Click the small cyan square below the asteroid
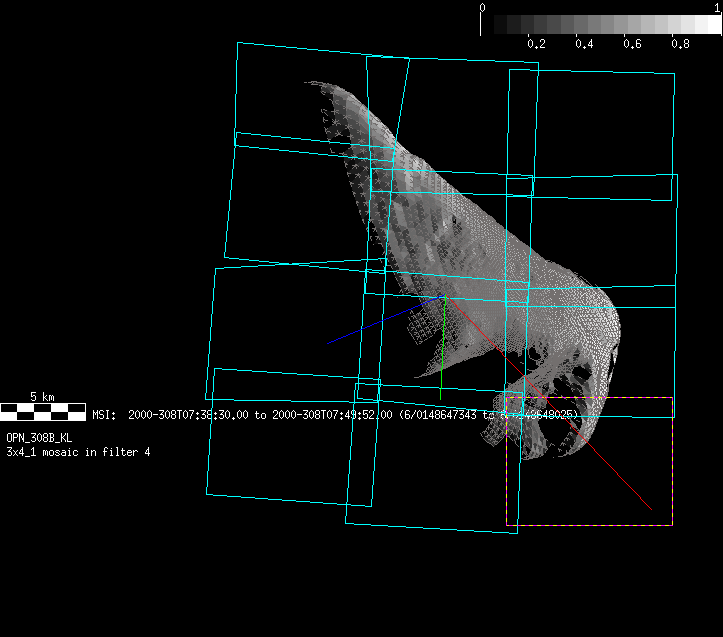The height and width of the screenshot is (637, 723). pyautogui.click(x=368, y=391)
